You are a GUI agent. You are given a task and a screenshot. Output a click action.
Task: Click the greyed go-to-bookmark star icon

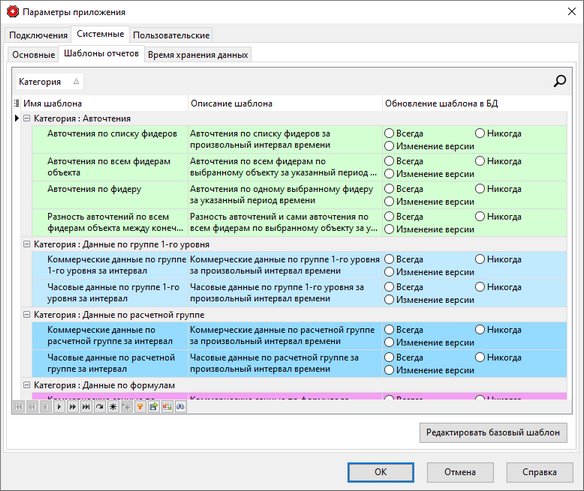126,407
